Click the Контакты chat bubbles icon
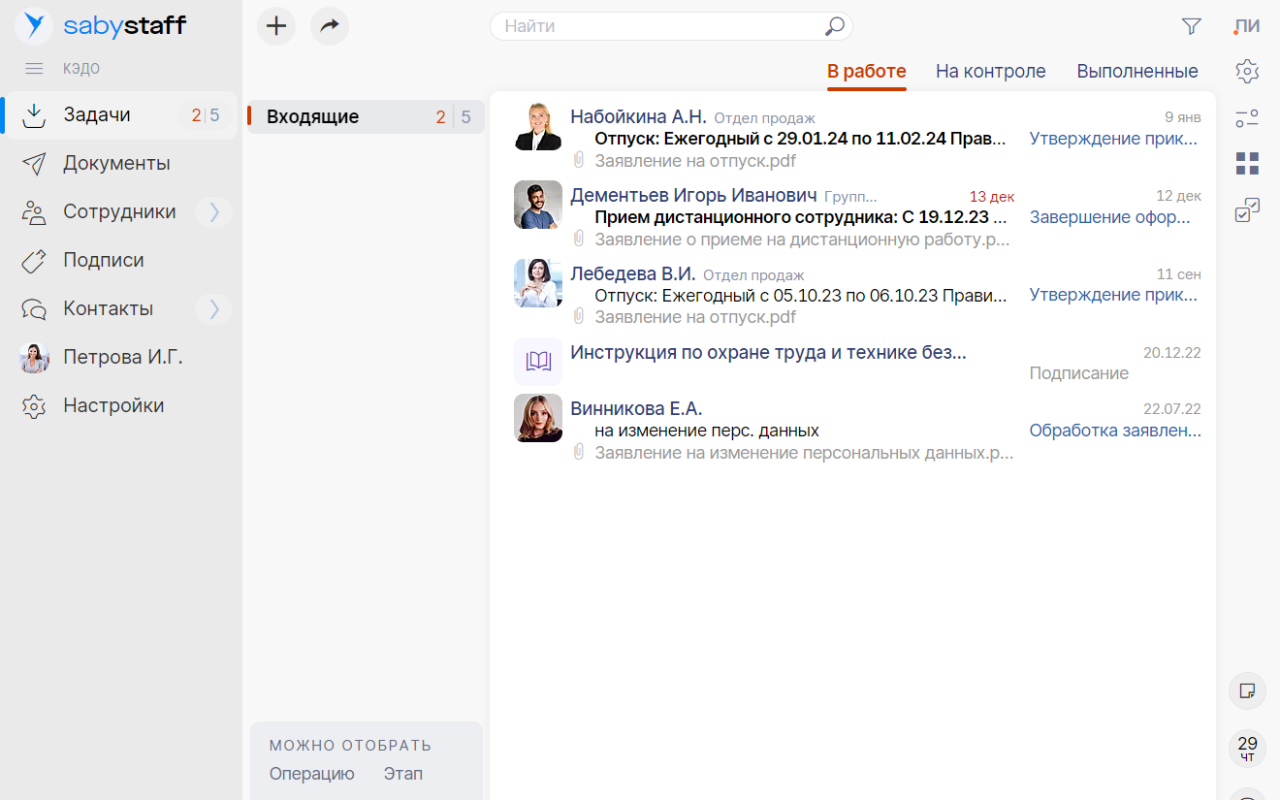 tap(34, 309)
